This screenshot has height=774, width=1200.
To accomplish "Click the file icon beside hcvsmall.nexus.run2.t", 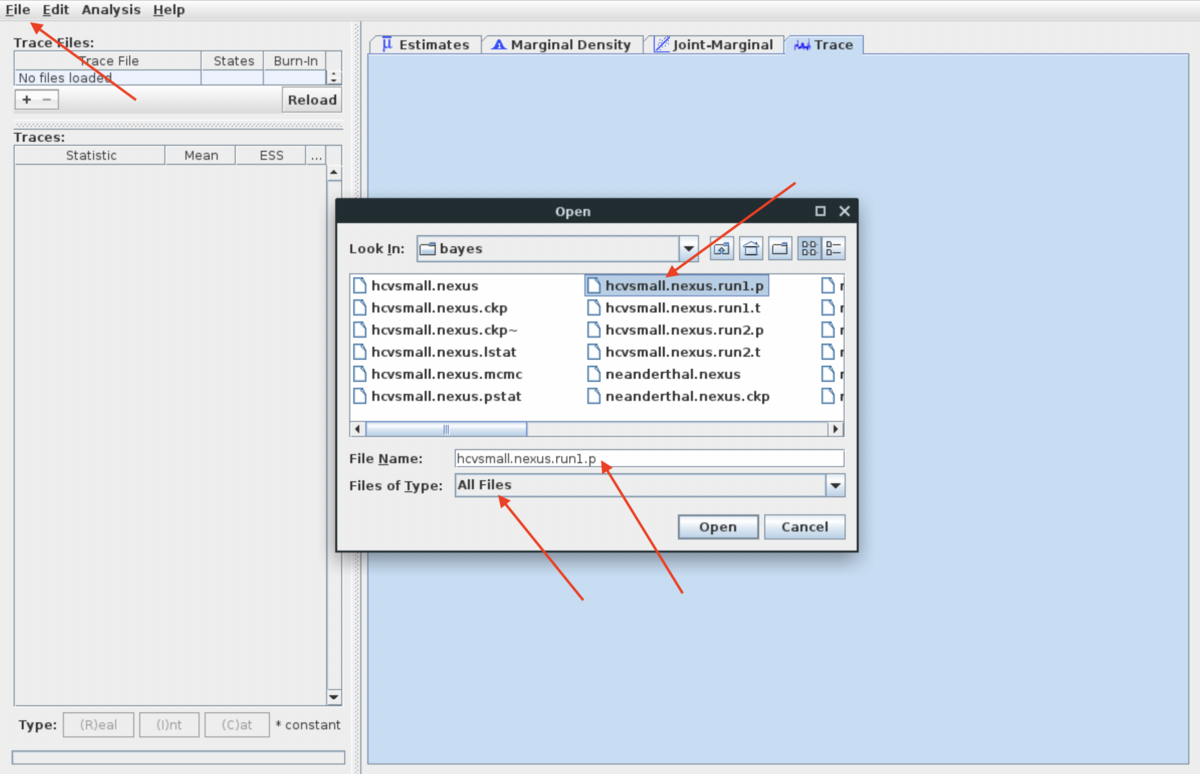I will [594, 352].
